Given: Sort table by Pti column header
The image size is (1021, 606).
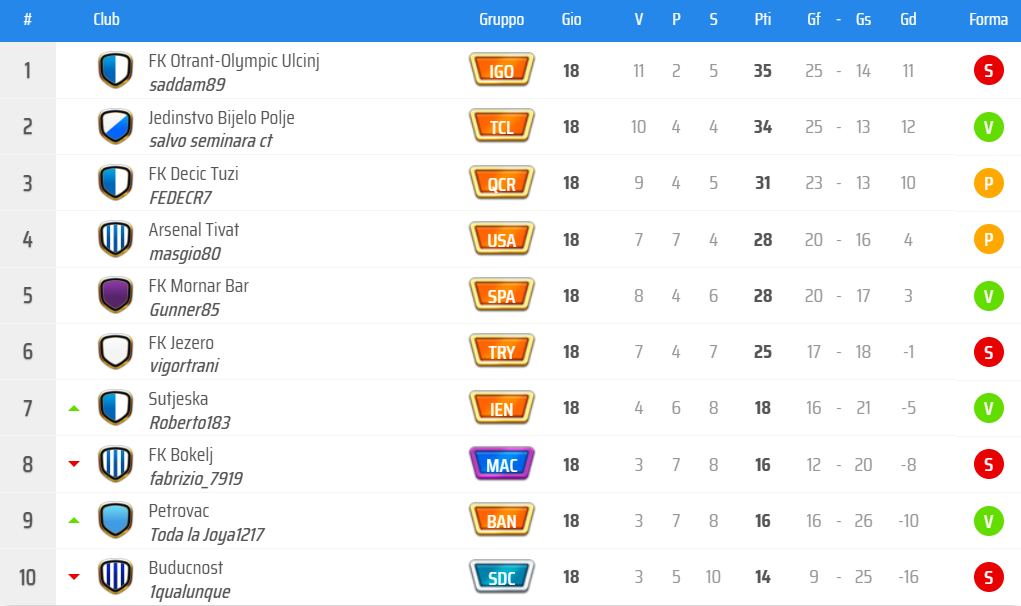Looking at the screenshot, I should [762, 20].
